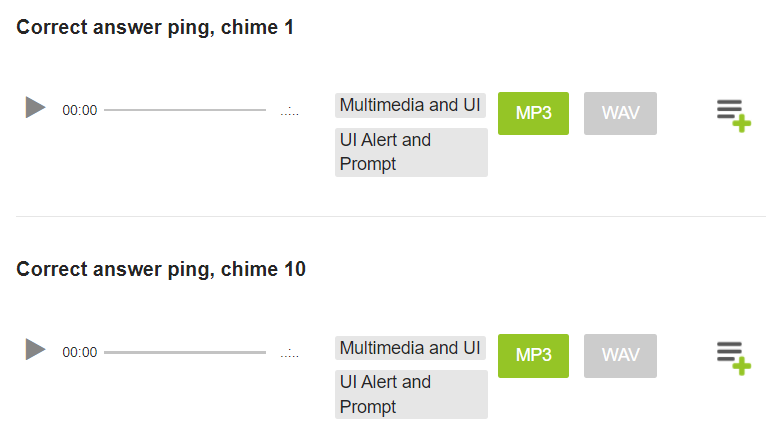Select WAV format for chime 1
The width and height of the screenshot is (766, 439).
[x=620, y=113]
